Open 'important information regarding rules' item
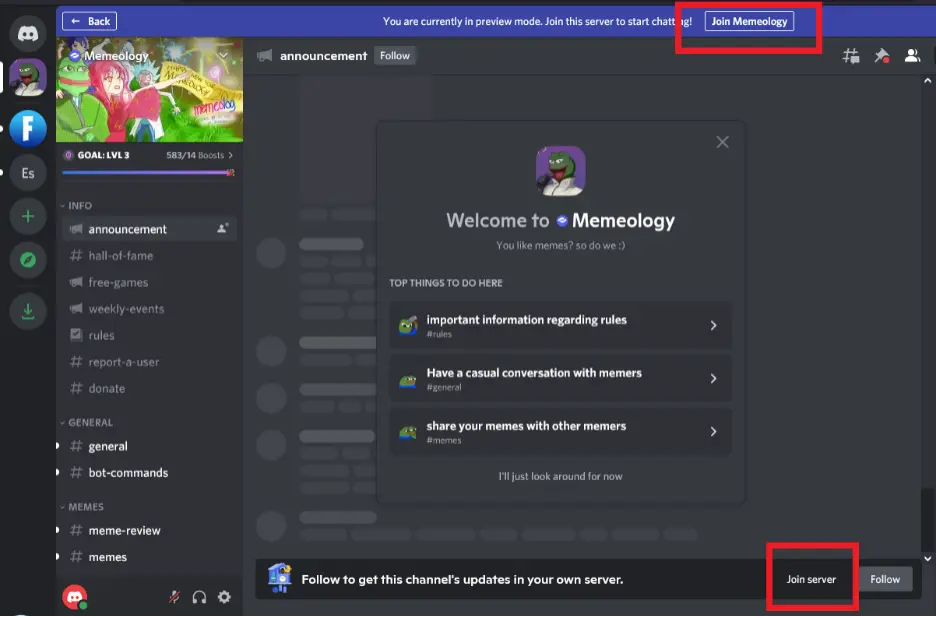This screenshot has height=618, width=936. 560,325
